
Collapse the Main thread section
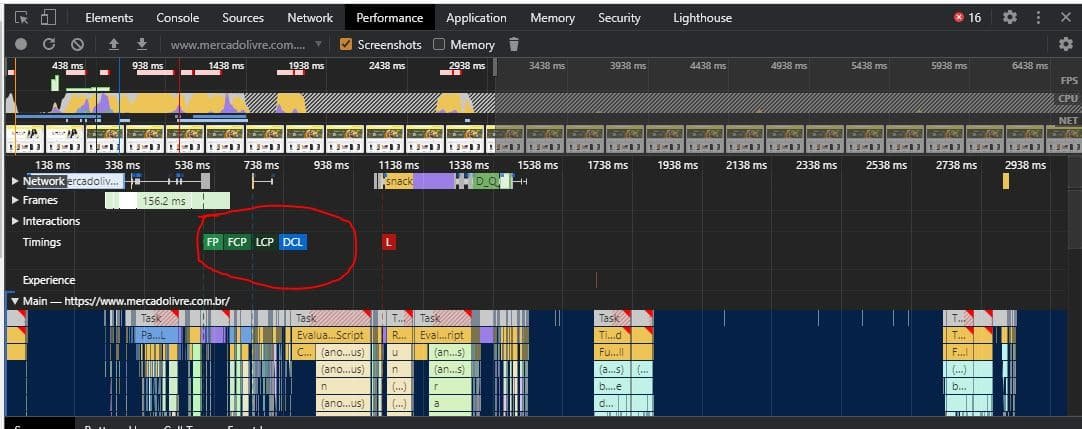[x=14, y=300]
